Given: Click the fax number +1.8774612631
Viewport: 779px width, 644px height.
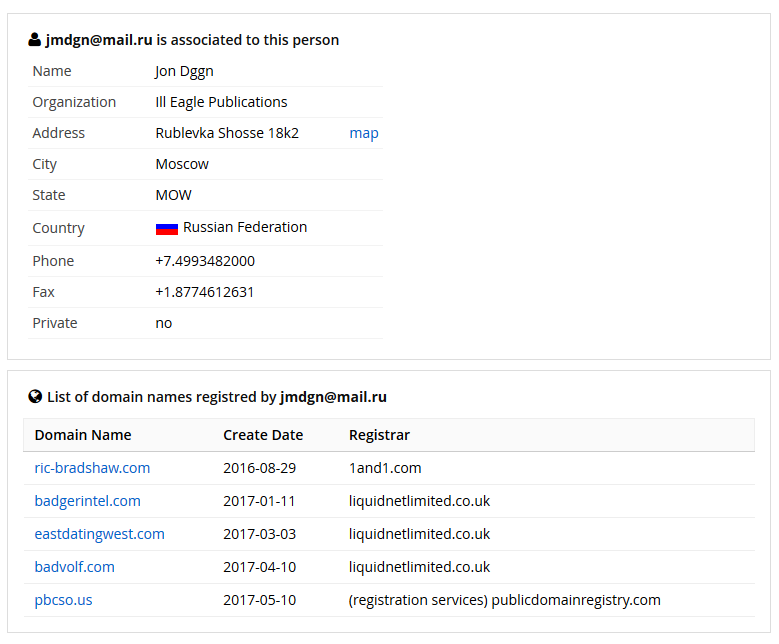Looking at the screenshot, I should pos(204,292).
